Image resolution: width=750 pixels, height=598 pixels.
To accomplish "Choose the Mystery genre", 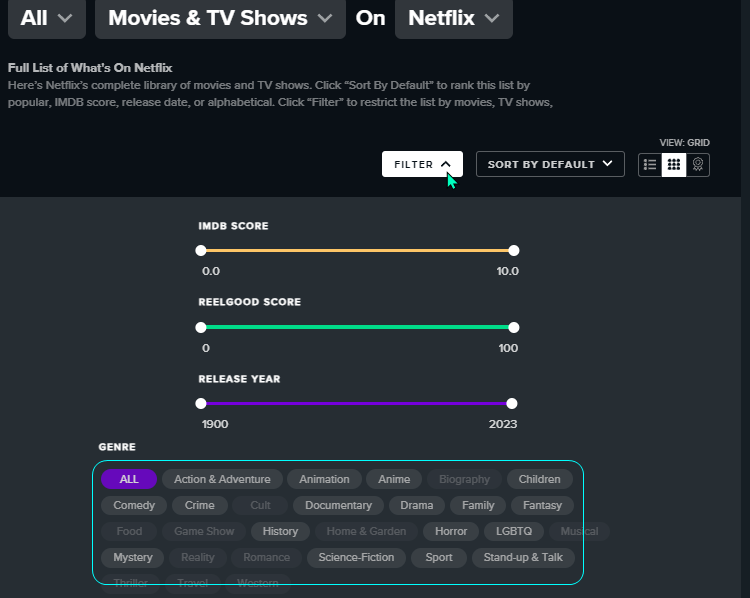I will point(132,557).
